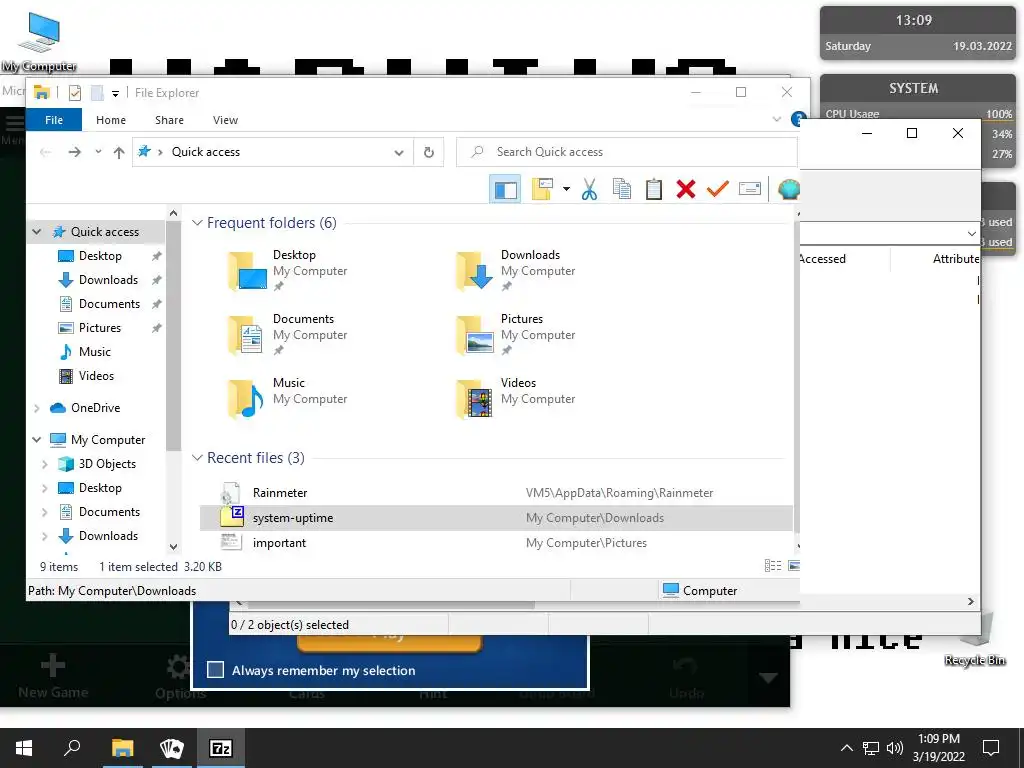Select the Recycle Bin desktop icon
Screen dimensions: 1024x768
tap(975, 639)
